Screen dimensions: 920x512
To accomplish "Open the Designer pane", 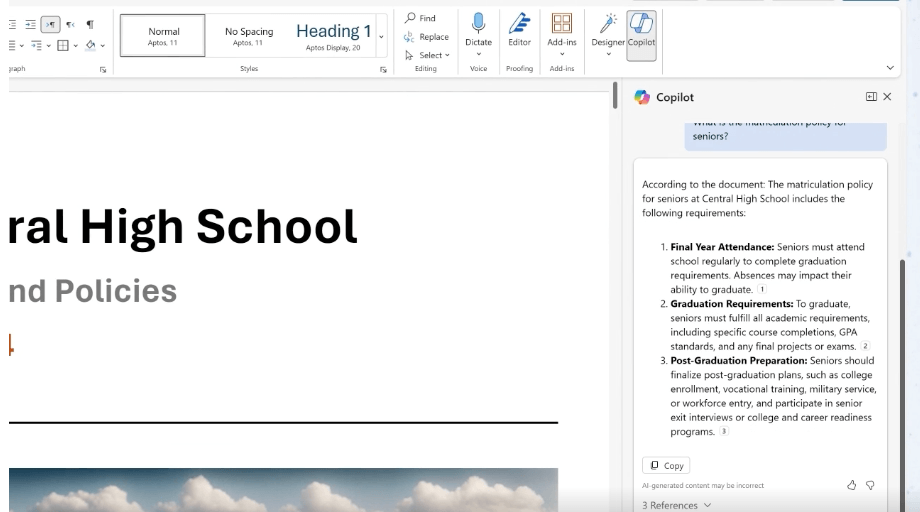I will point(608,30).
